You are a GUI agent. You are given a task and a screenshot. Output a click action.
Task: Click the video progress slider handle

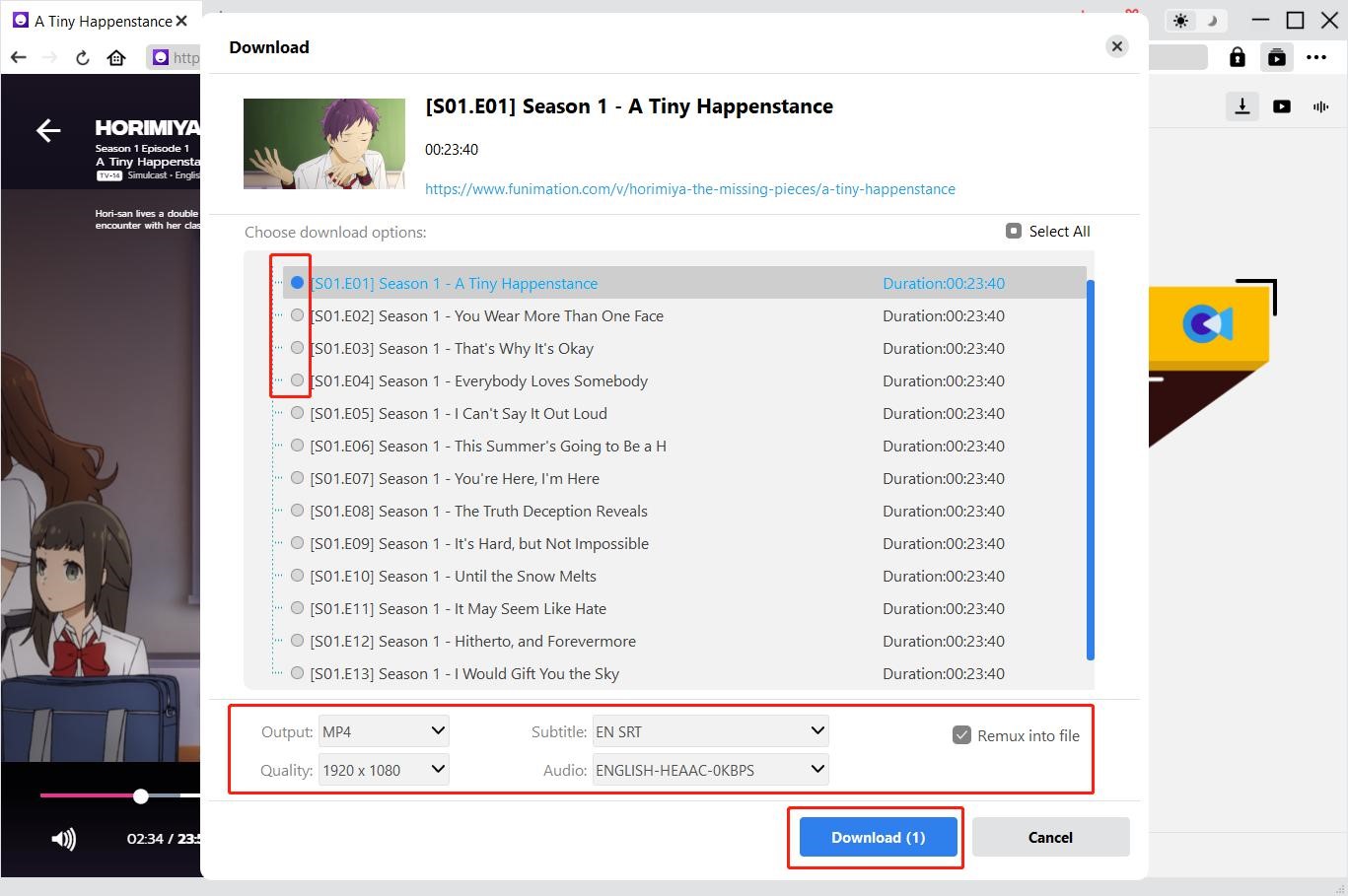[x=141, y=795]
